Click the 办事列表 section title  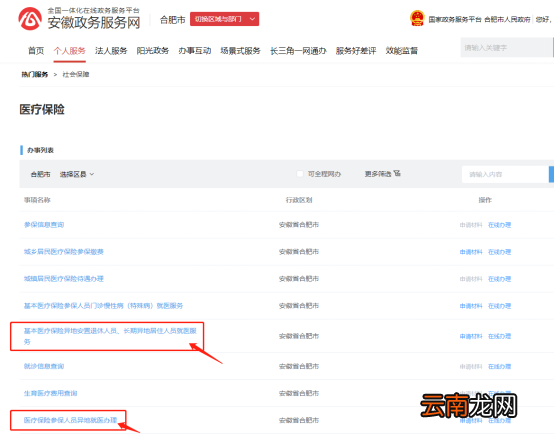(40, 150)
